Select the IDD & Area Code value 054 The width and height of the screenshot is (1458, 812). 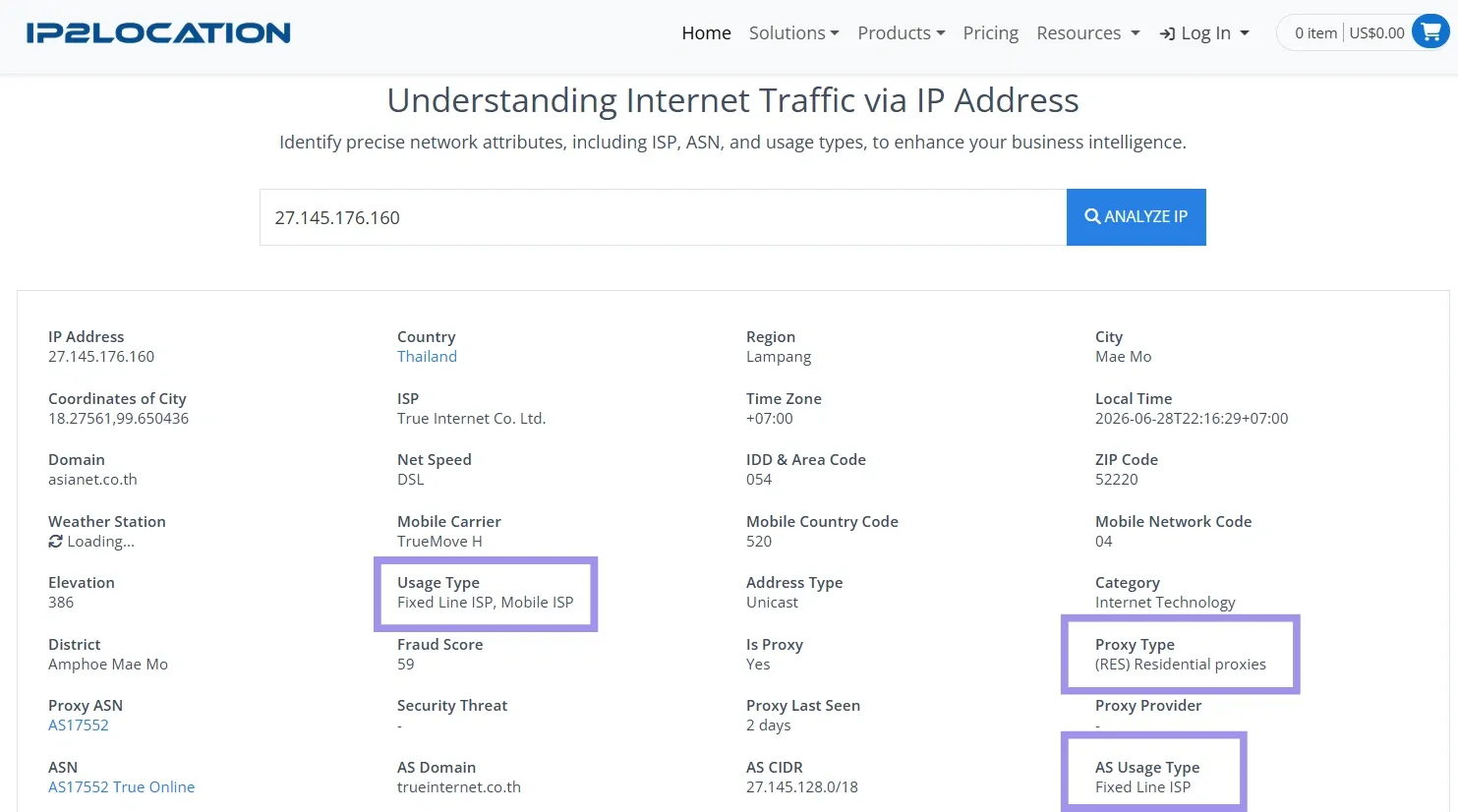(x=759, y=480)
